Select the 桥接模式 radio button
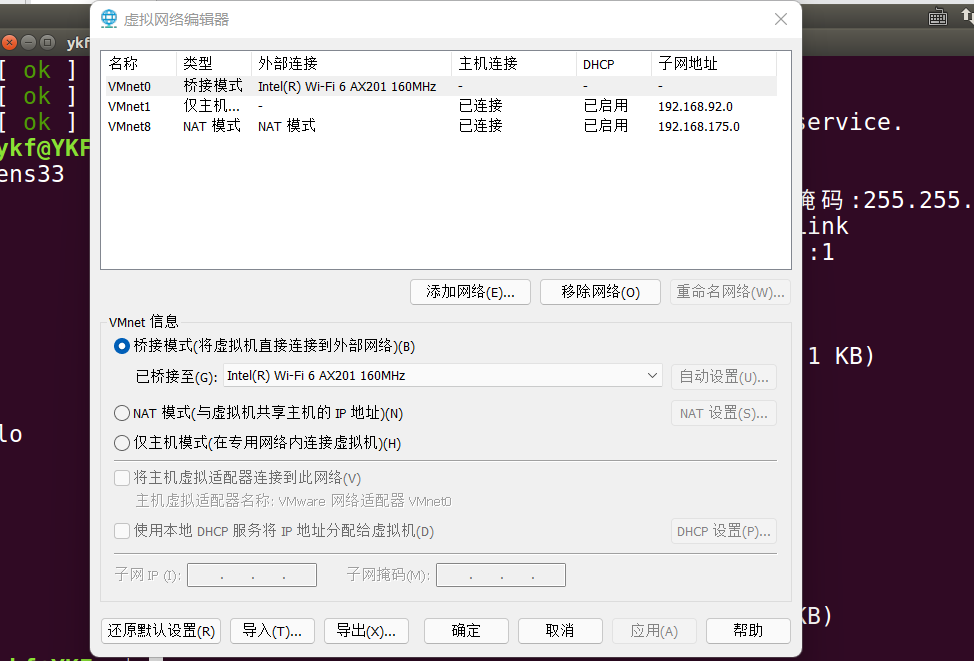This screenshot has width=974, height=661. point(122,346)
